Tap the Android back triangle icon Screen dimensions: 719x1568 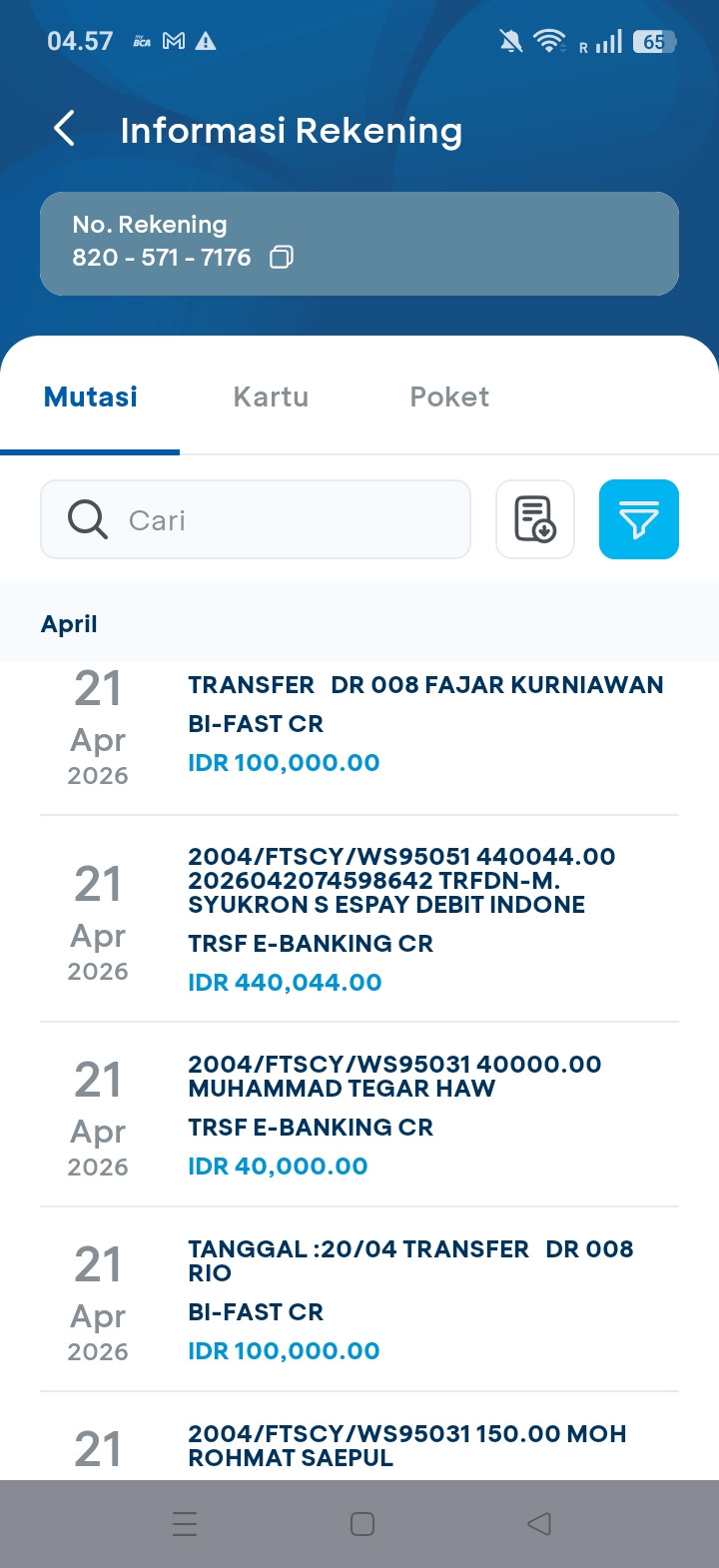(539, 1524)
